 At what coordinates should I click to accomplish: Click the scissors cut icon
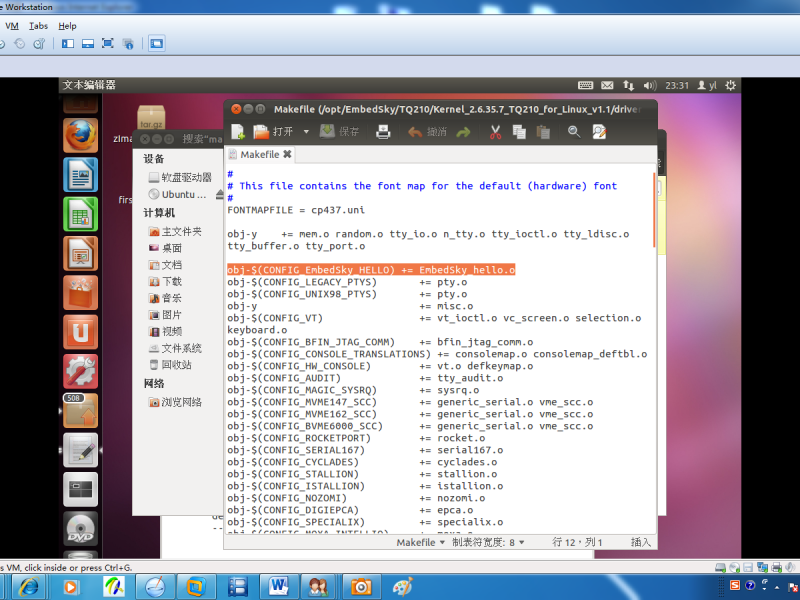click(x=495, y=131)
